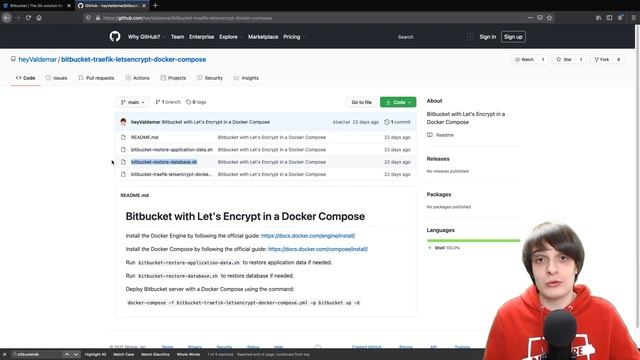The image size is (640, 360).
Task: Jump to previous find match arrow
Action: [x=67, y=354]
